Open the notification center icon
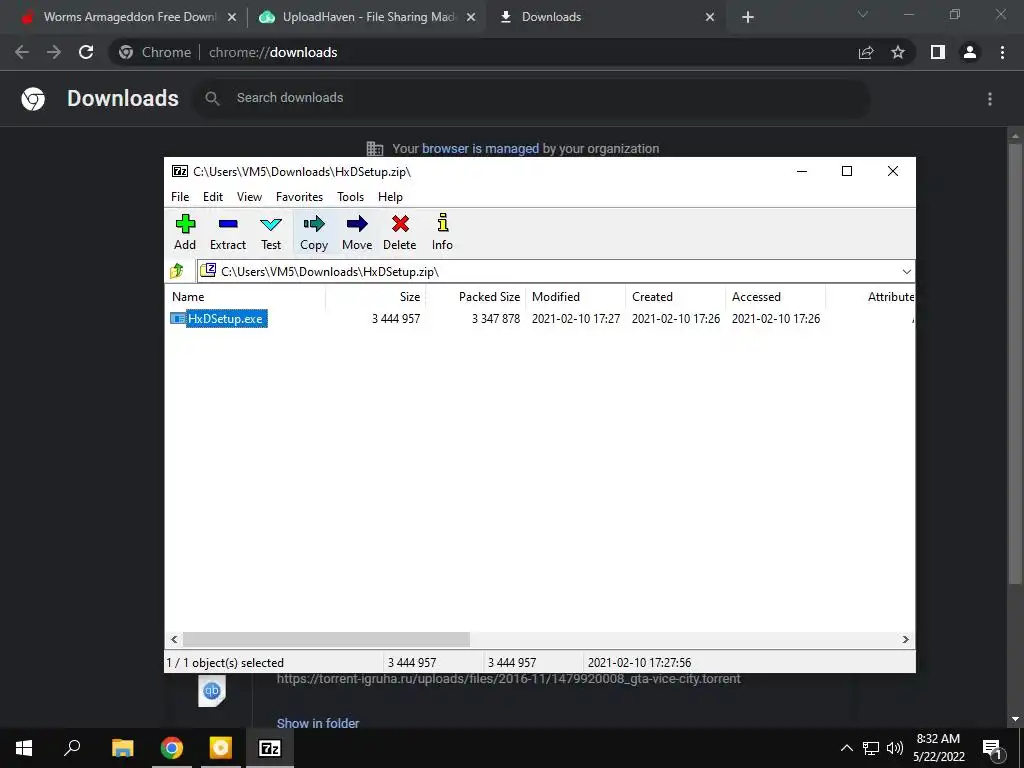Viewport: 1024px width, 768px height. point(992,748)
